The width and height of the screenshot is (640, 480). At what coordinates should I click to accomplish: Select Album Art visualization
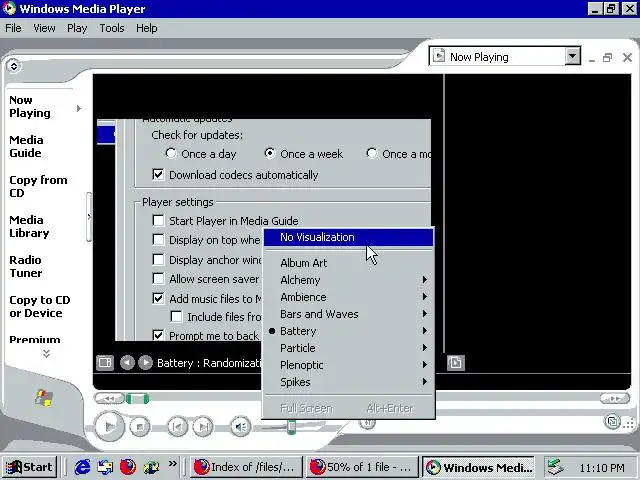349,263
